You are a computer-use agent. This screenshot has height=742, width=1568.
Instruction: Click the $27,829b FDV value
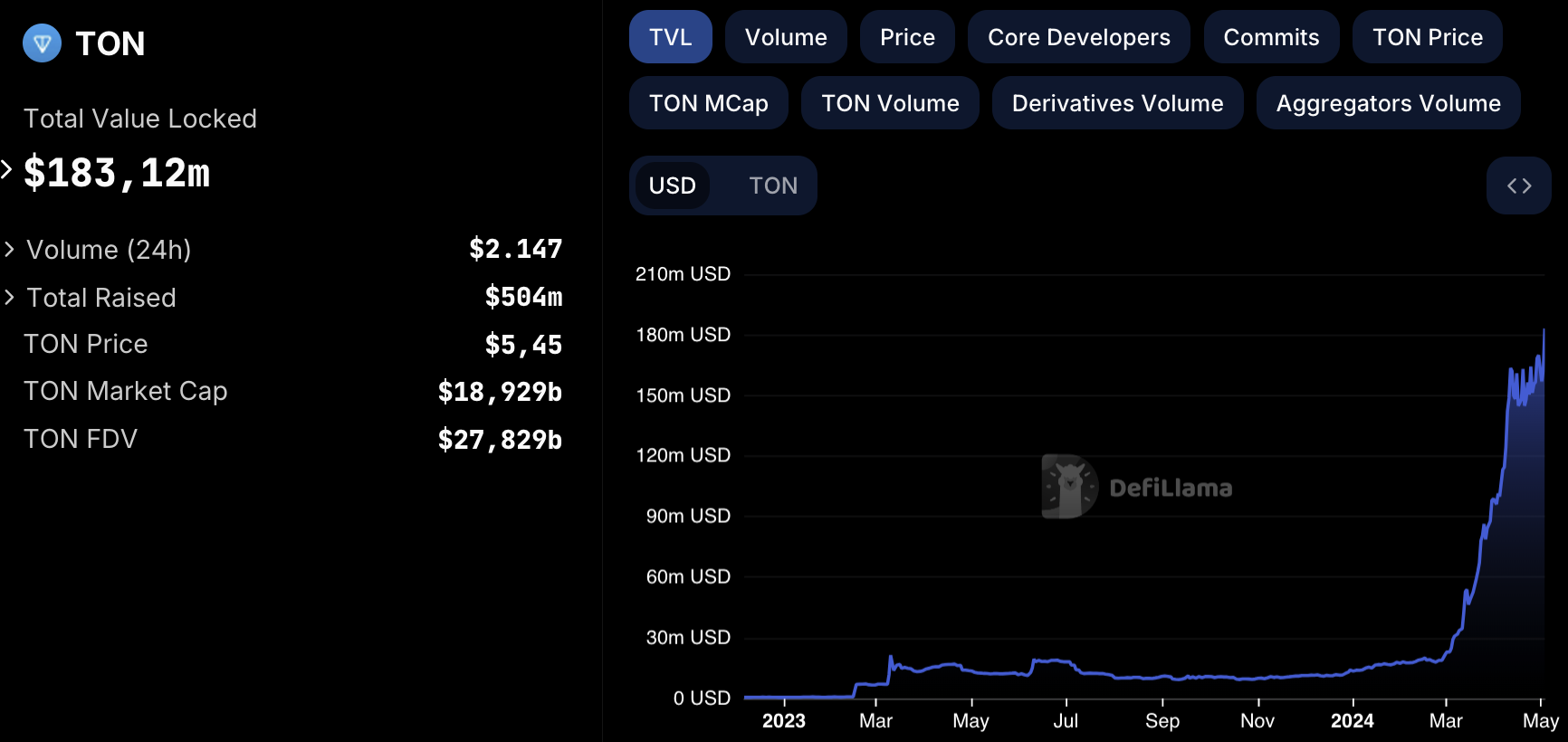tap(500, 440)
